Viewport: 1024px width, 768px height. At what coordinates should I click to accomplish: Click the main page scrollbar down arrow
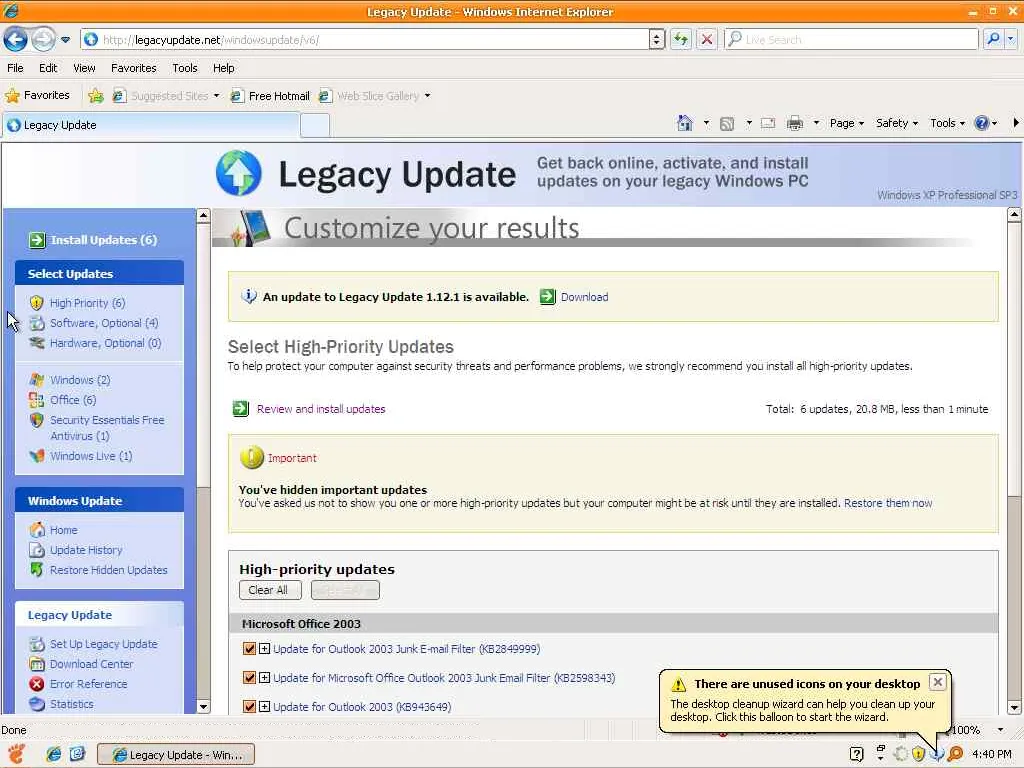pyautogui.click(x=1014, y=707)
